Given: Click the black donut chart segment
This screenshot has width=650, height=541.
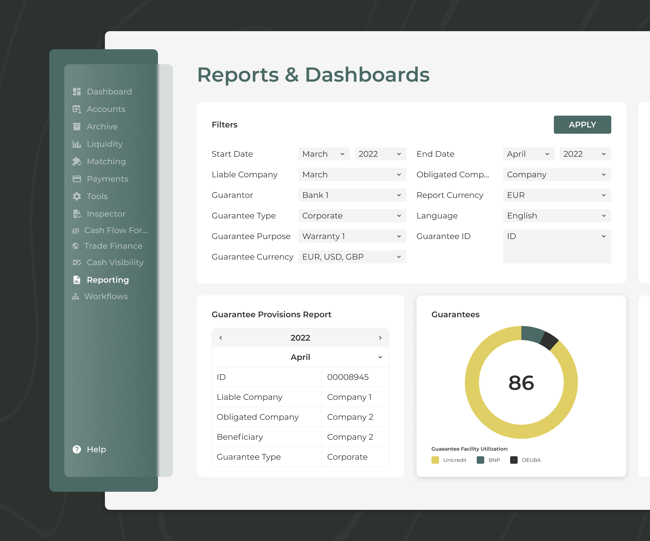Looking at the screenshot, I should click(x=549, y=340).
